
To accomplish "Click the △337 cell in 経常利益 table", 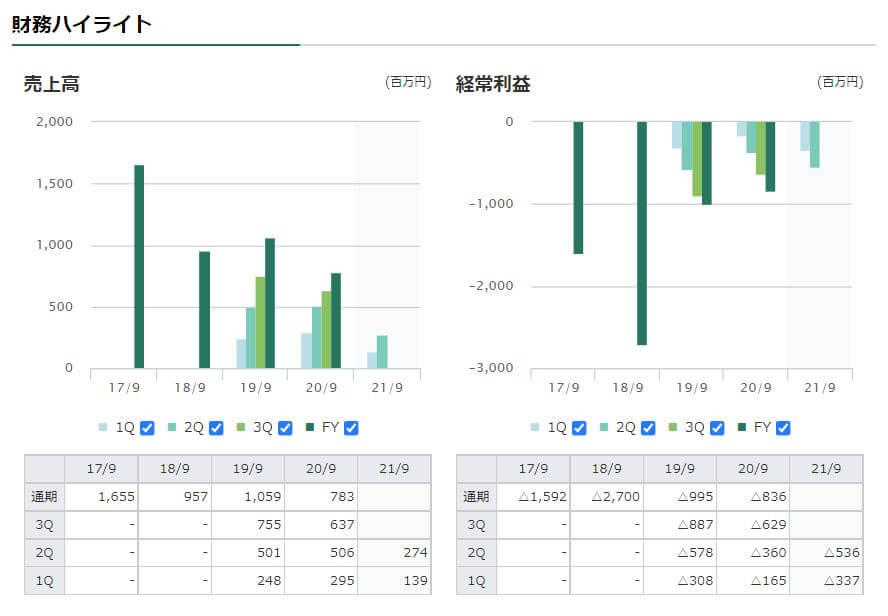I will [x=826, y=581].
